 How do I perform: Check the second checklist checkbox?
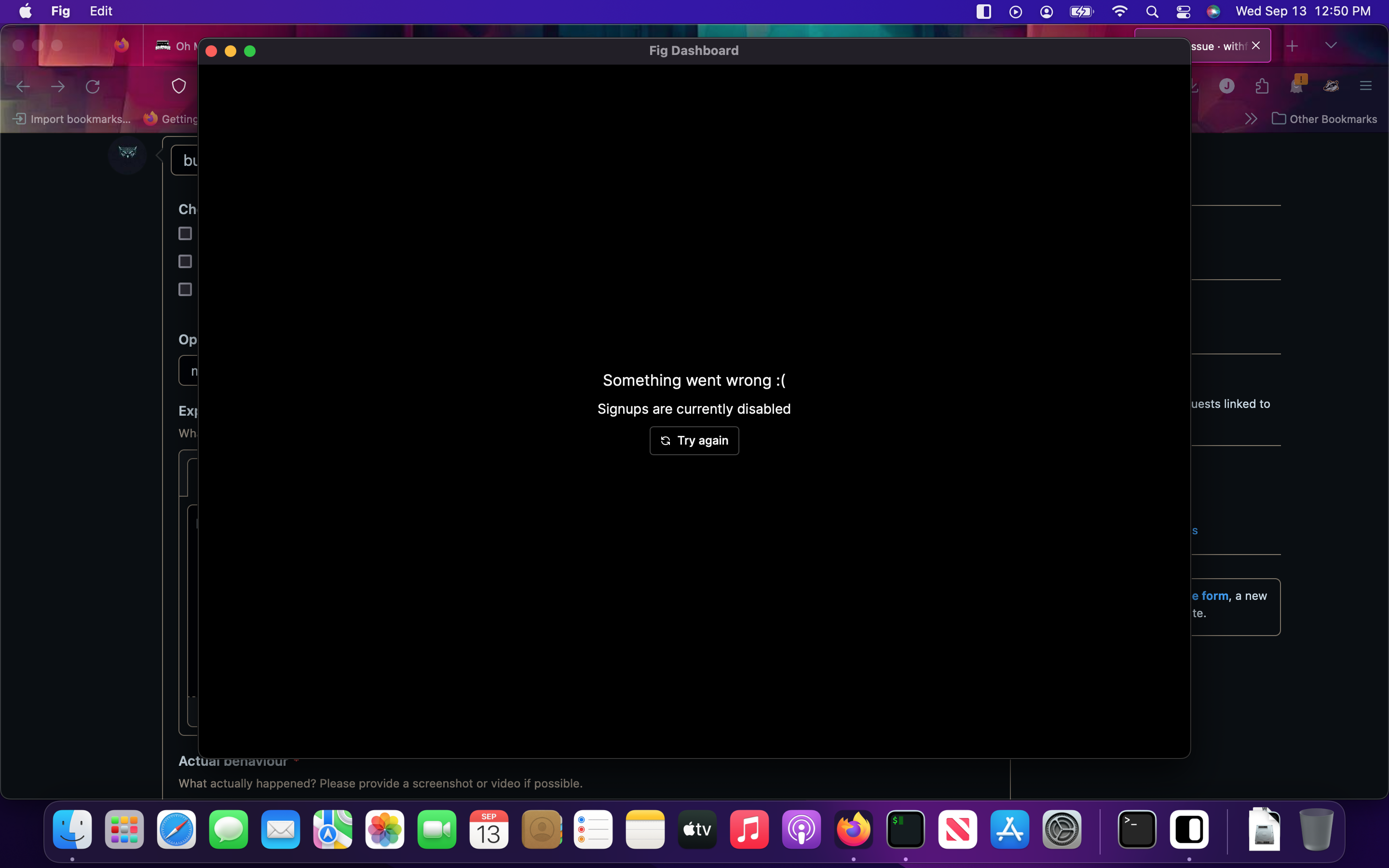pos(185,261)
